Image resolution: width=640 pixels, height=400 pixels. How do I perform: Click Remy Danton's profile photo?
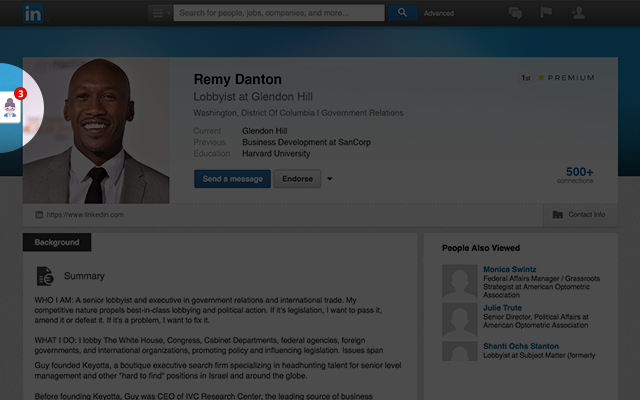(96, 131)
